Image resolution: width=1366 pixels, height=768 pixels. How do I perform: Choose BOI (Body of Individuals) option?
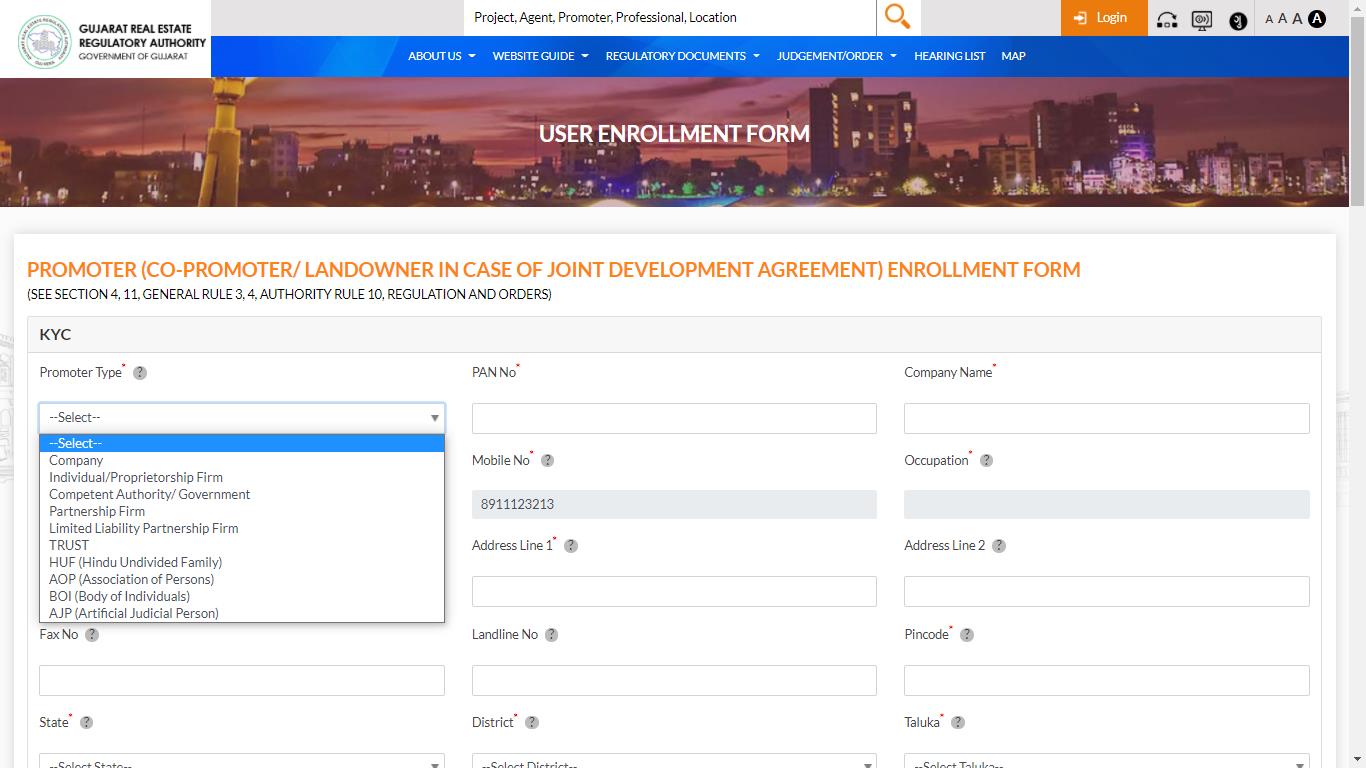(x=242, y=597)
